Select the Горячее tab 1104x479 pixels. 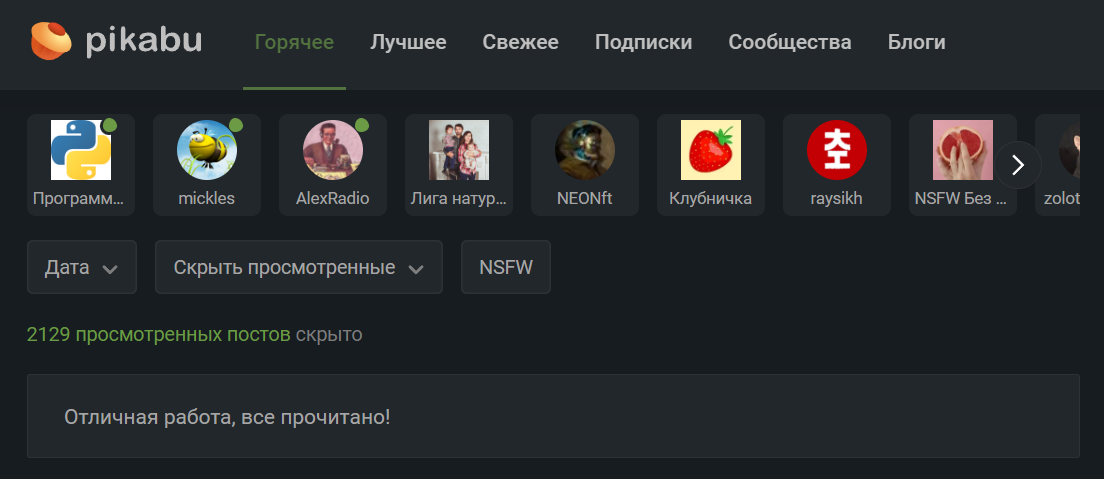294,42
